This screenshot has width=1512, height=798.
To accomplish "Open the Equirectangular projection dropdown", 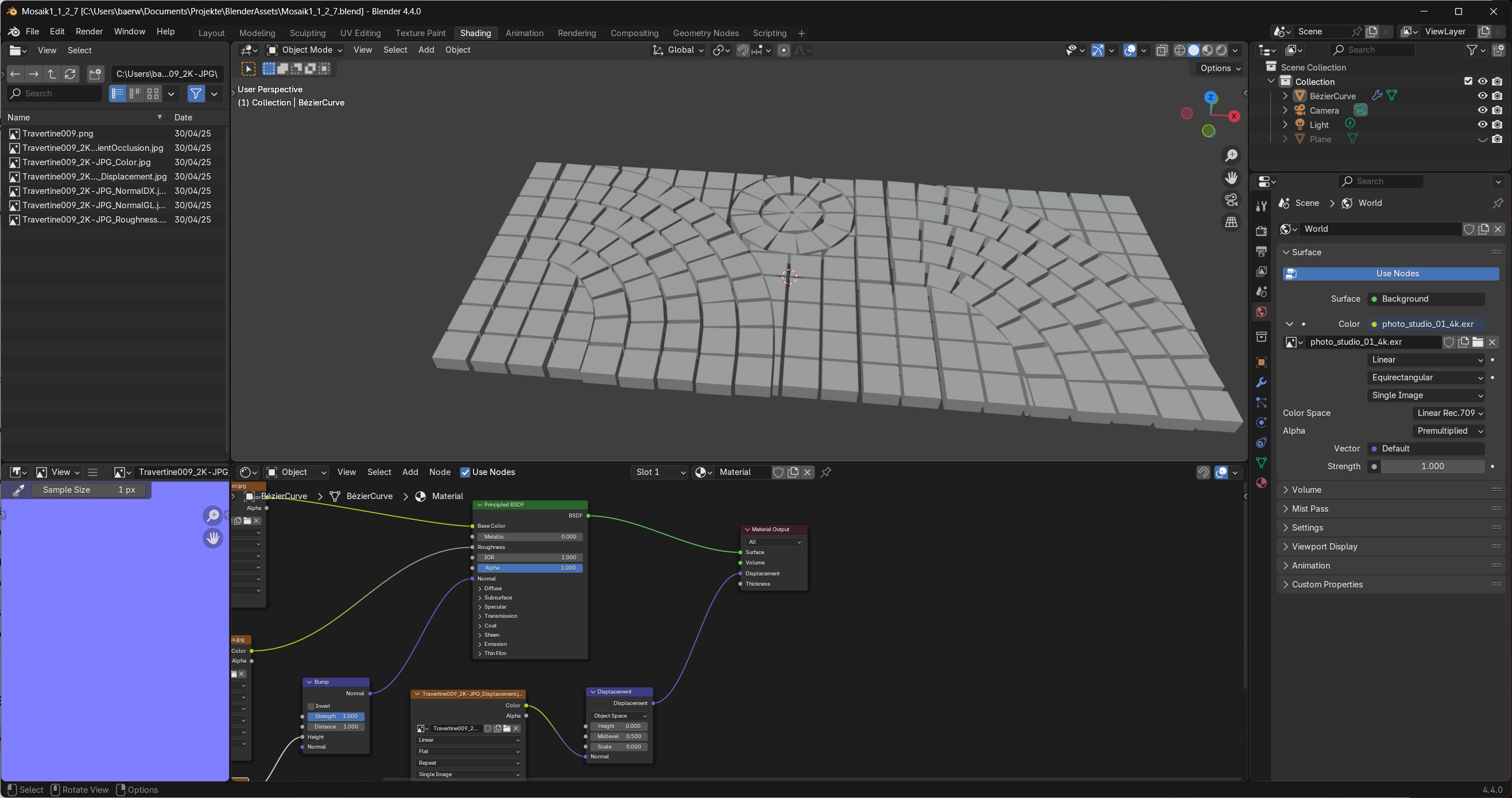I will pyautogui.click(x=1426, y=377).
